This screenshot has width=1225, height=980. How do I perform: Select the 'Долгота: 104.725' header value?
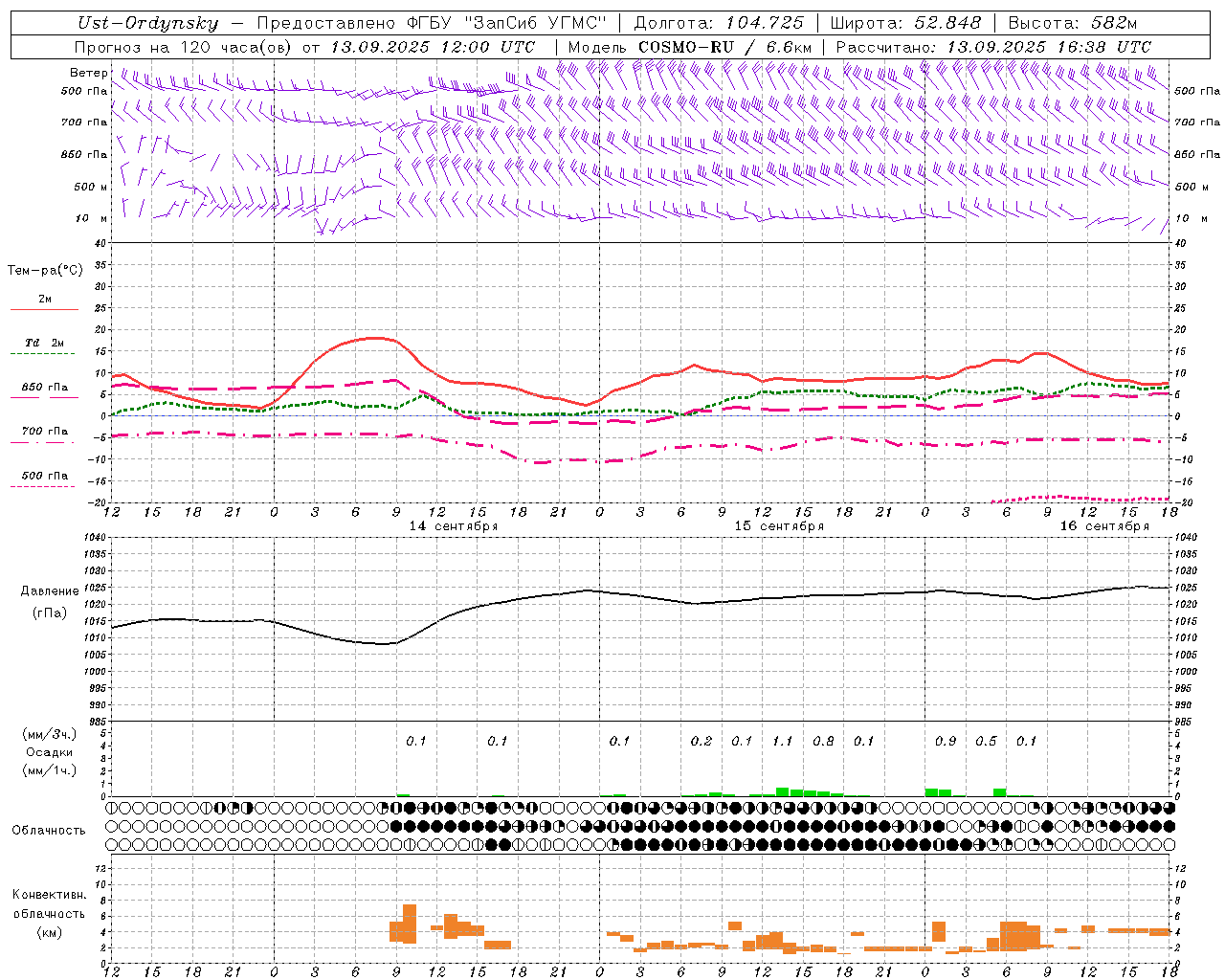719,23
